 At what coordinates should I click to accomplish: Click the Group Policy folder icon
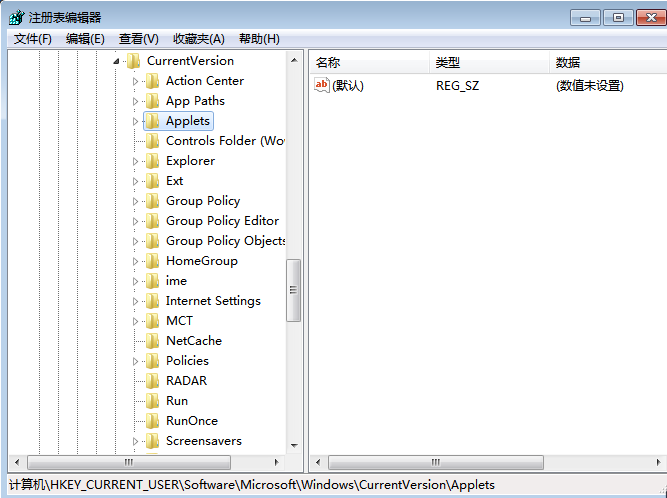click(x=152, y=201)
